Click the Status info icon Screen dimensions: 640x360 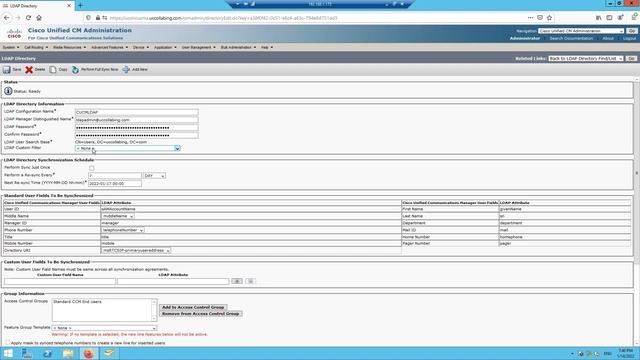pos(8,91)
